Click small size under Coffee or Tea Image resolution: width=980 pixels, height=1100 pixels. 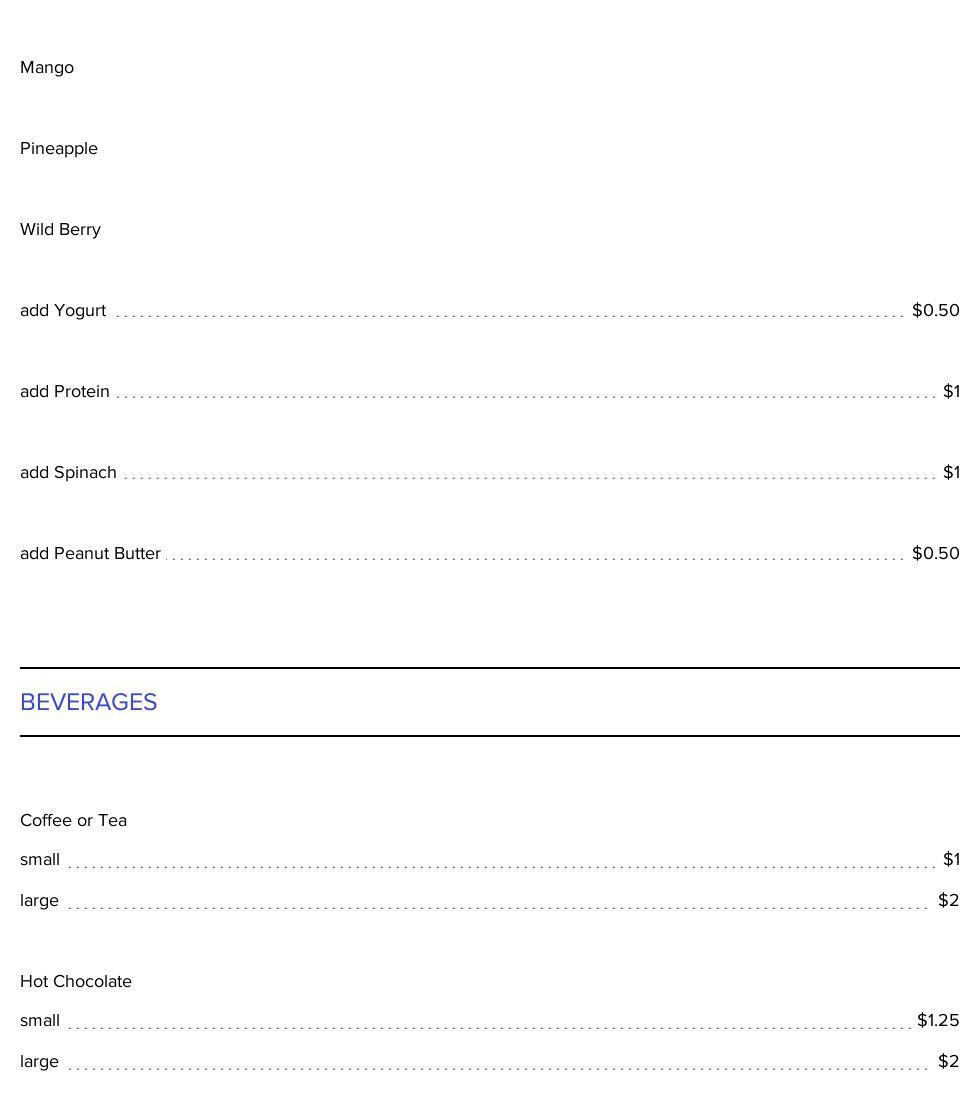[x=40, y=859]
